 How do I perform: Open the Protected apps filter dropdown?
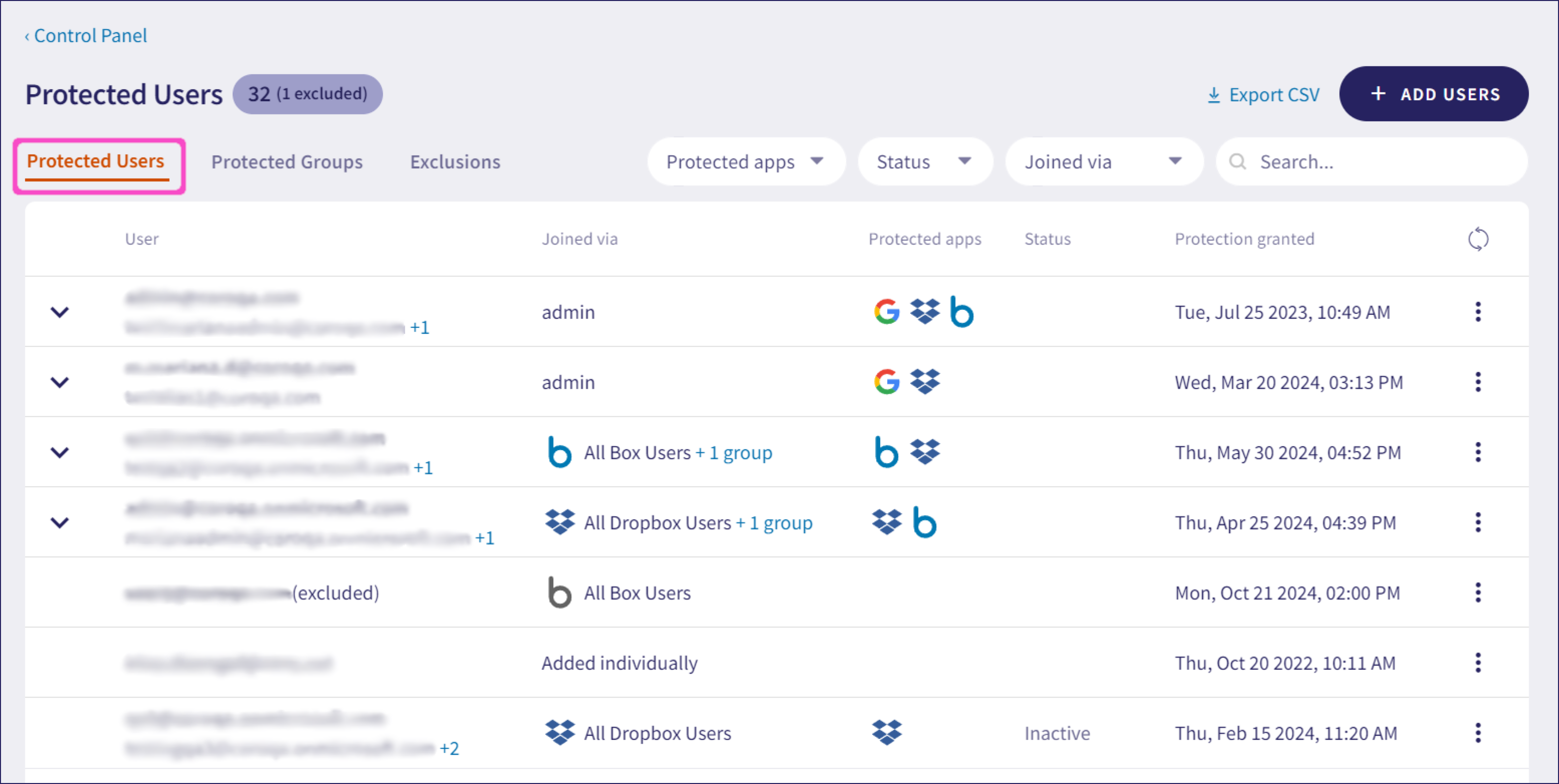click(x=746, y=161)
